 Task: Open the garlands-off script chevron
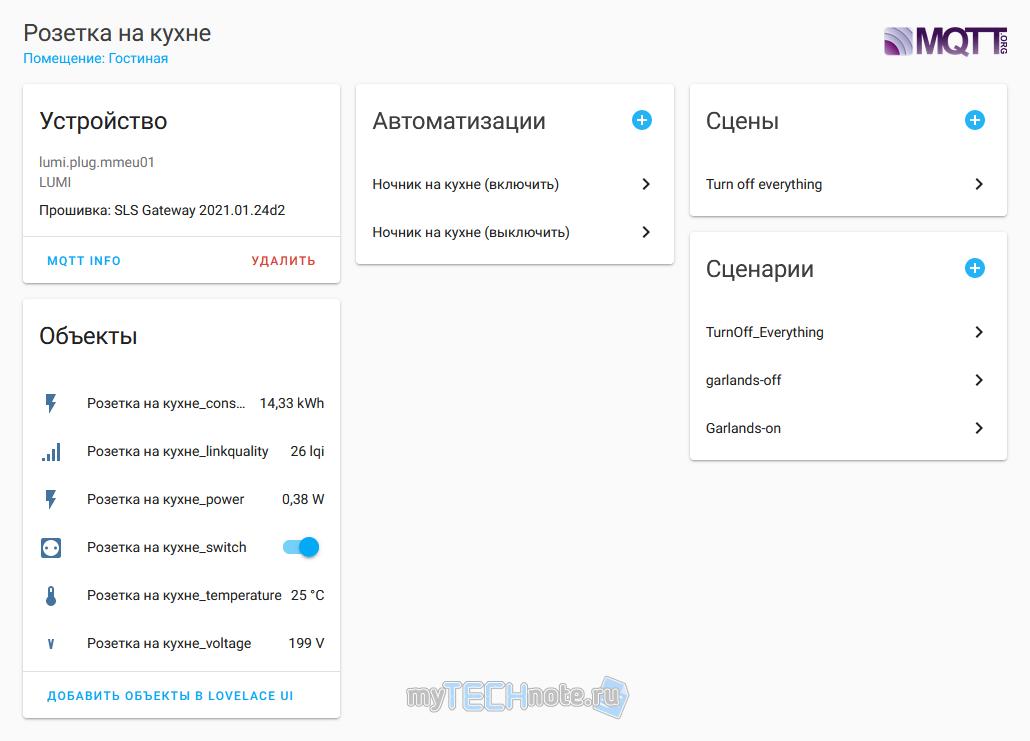pos(979,380)
